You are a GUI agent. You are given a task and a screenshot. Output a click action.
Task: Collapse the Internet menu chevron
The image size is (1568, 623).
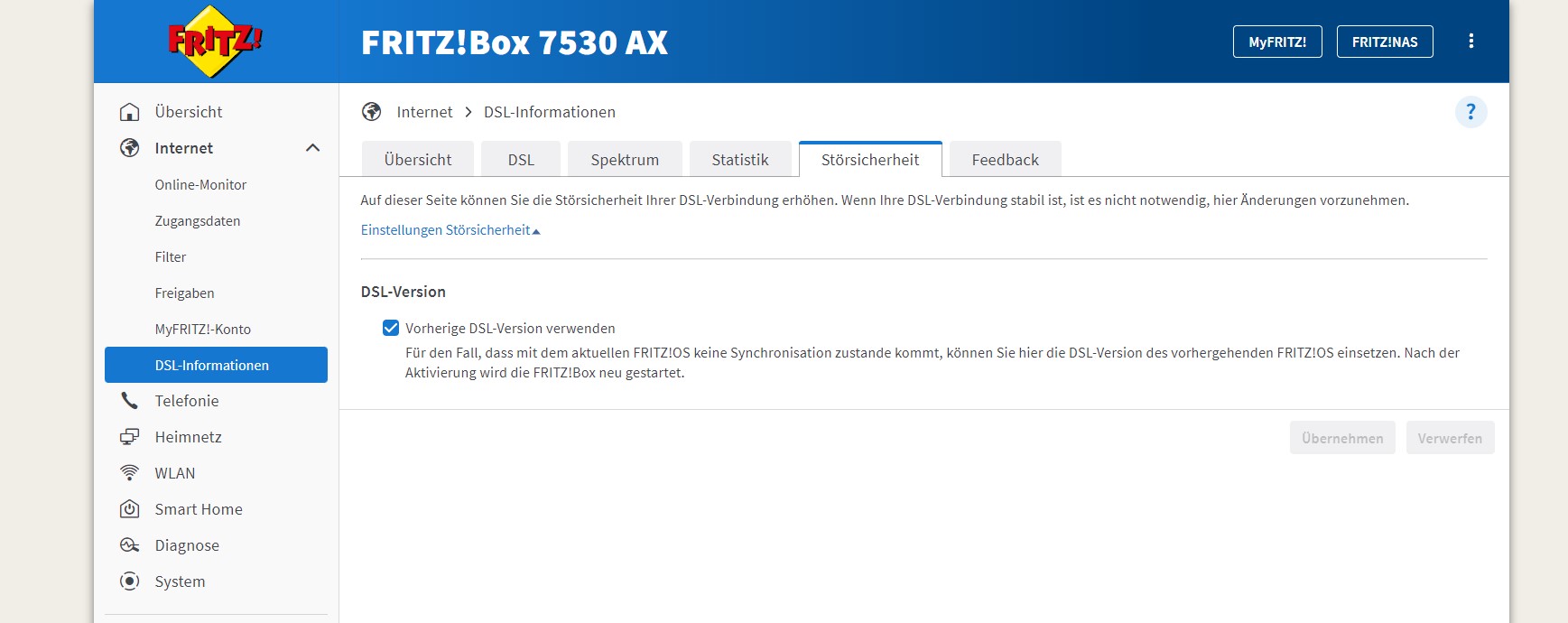(312, 148)
